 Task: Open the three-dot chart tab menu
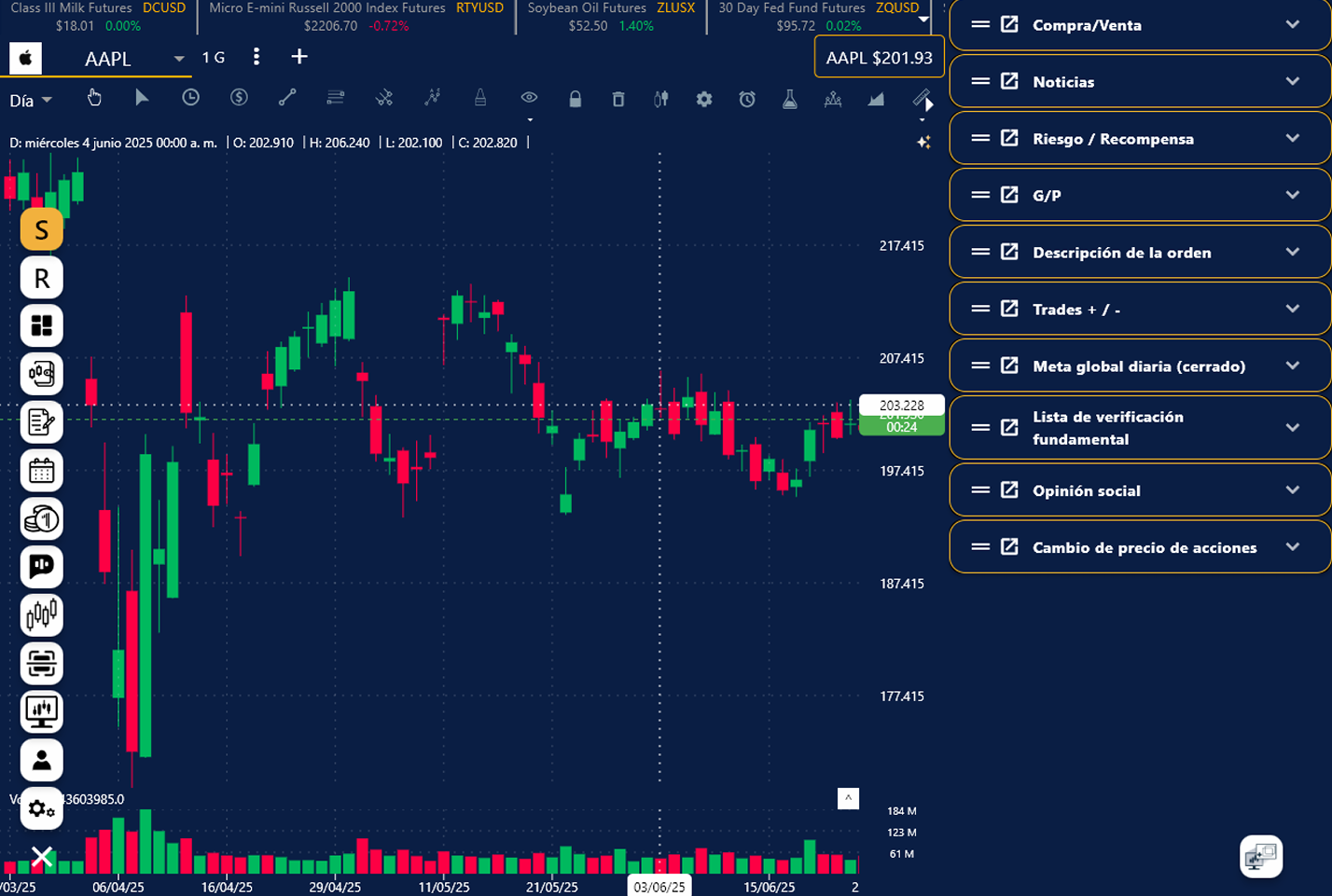(x=257, y=57)
